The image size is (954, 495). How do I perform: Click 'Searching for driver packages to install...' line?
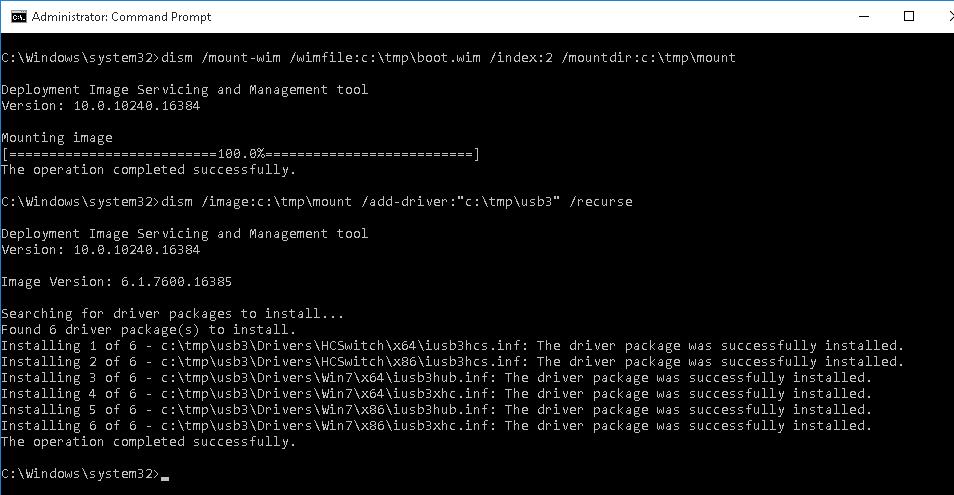pos(172,314)
